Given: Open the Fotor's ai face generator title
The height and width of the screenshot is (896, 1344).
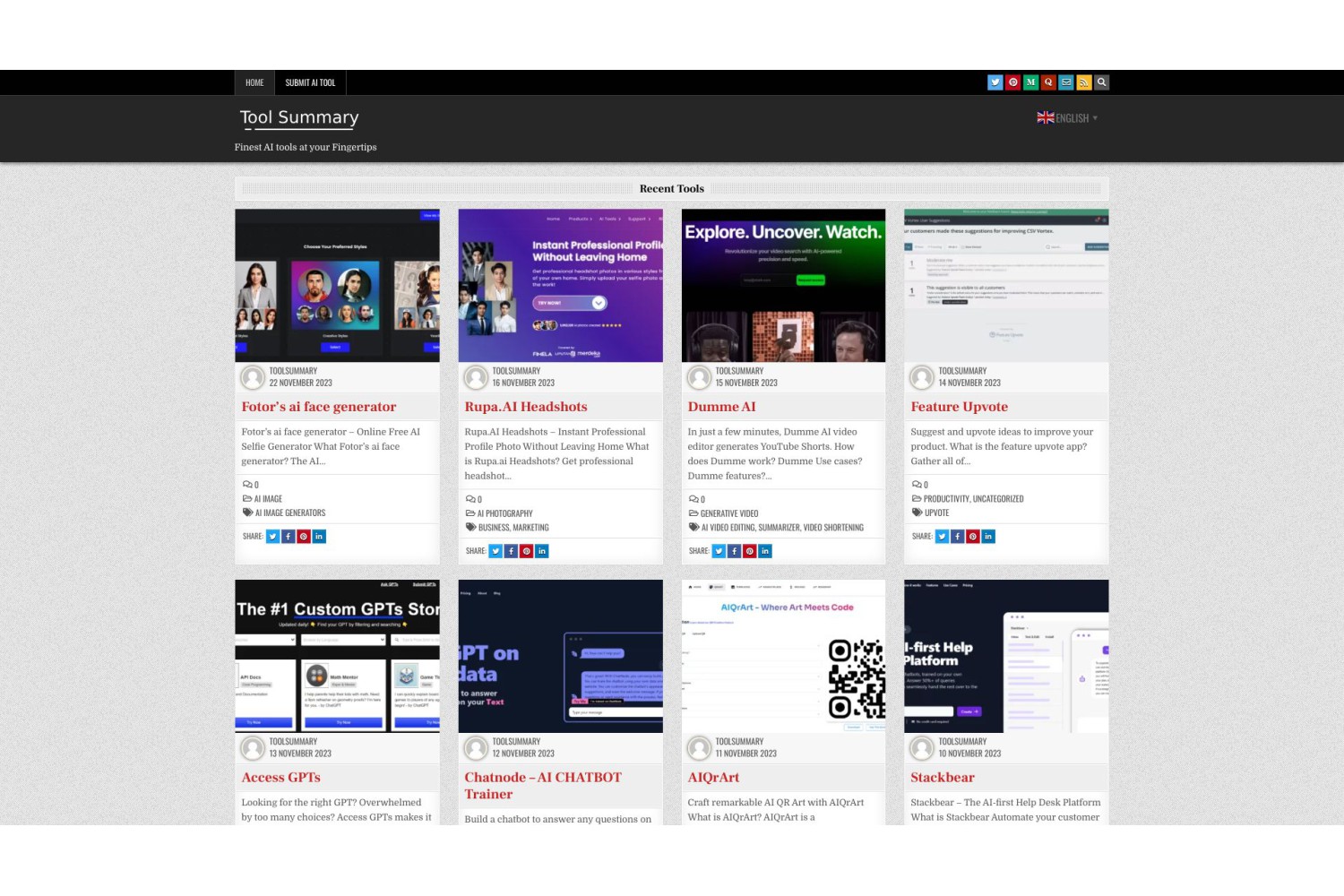Looking at the screenshot, I should (x=319, y=407).
